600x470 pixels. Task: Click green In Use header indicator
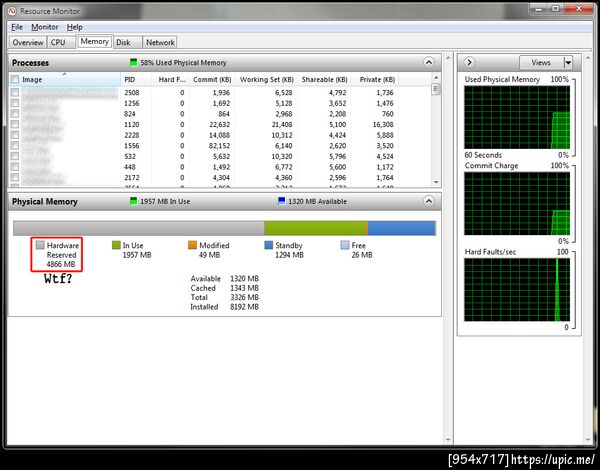pos(134,201)
